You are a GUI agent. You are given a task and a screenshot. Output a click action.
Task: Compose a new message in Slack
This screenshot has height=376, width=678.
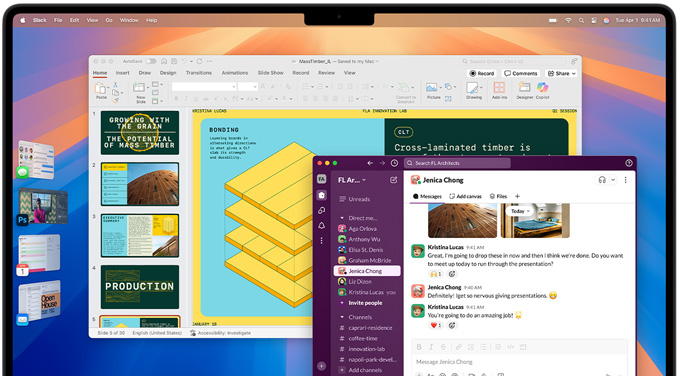click(393, 180)
